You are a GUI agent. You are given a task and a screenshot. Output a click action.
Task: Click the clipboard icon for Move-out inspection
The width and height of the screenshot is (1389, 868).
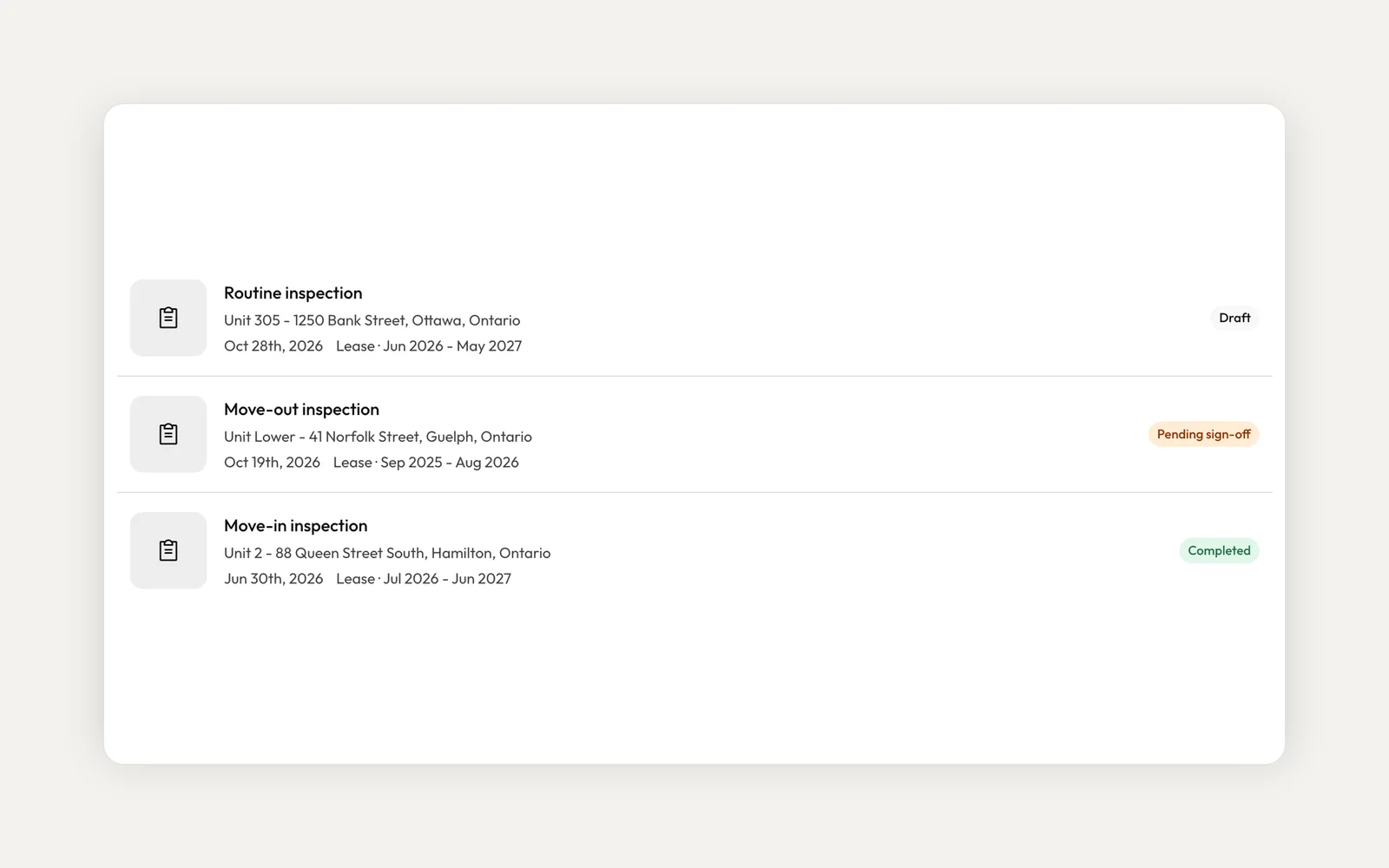(168, 434)
